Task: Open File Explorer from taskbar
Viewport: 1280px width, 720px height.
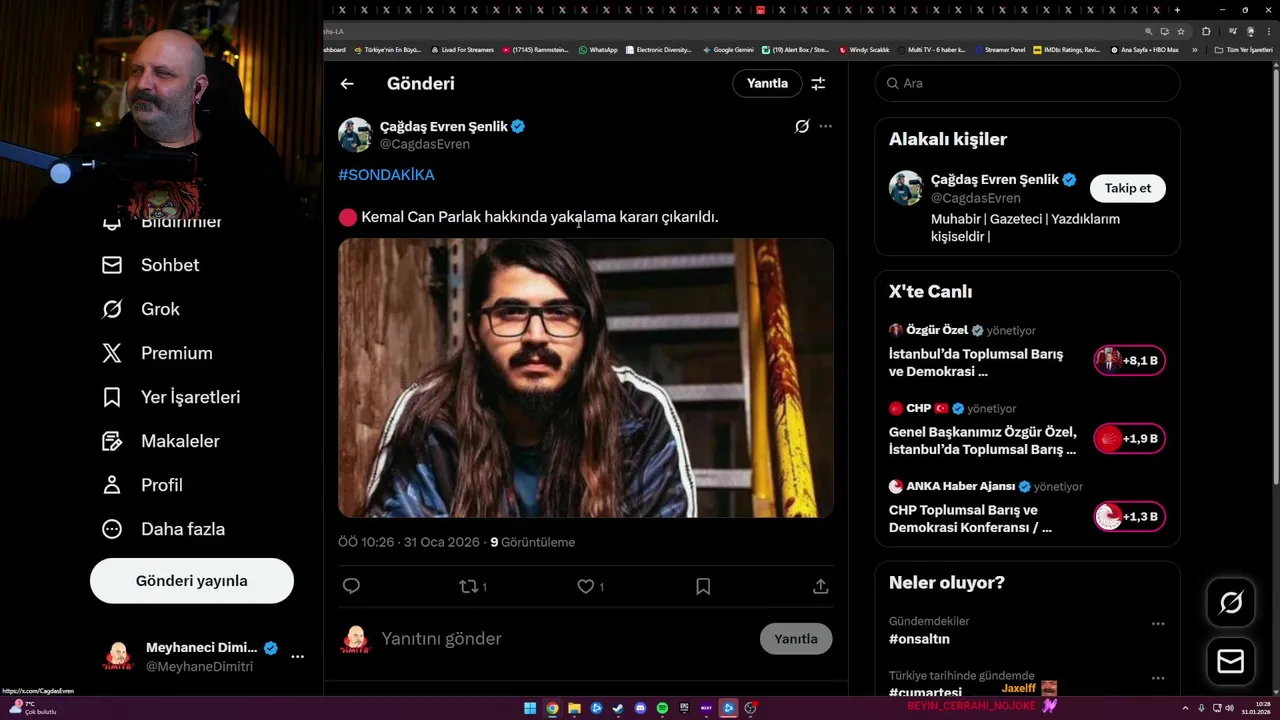Action: point(574,708)
